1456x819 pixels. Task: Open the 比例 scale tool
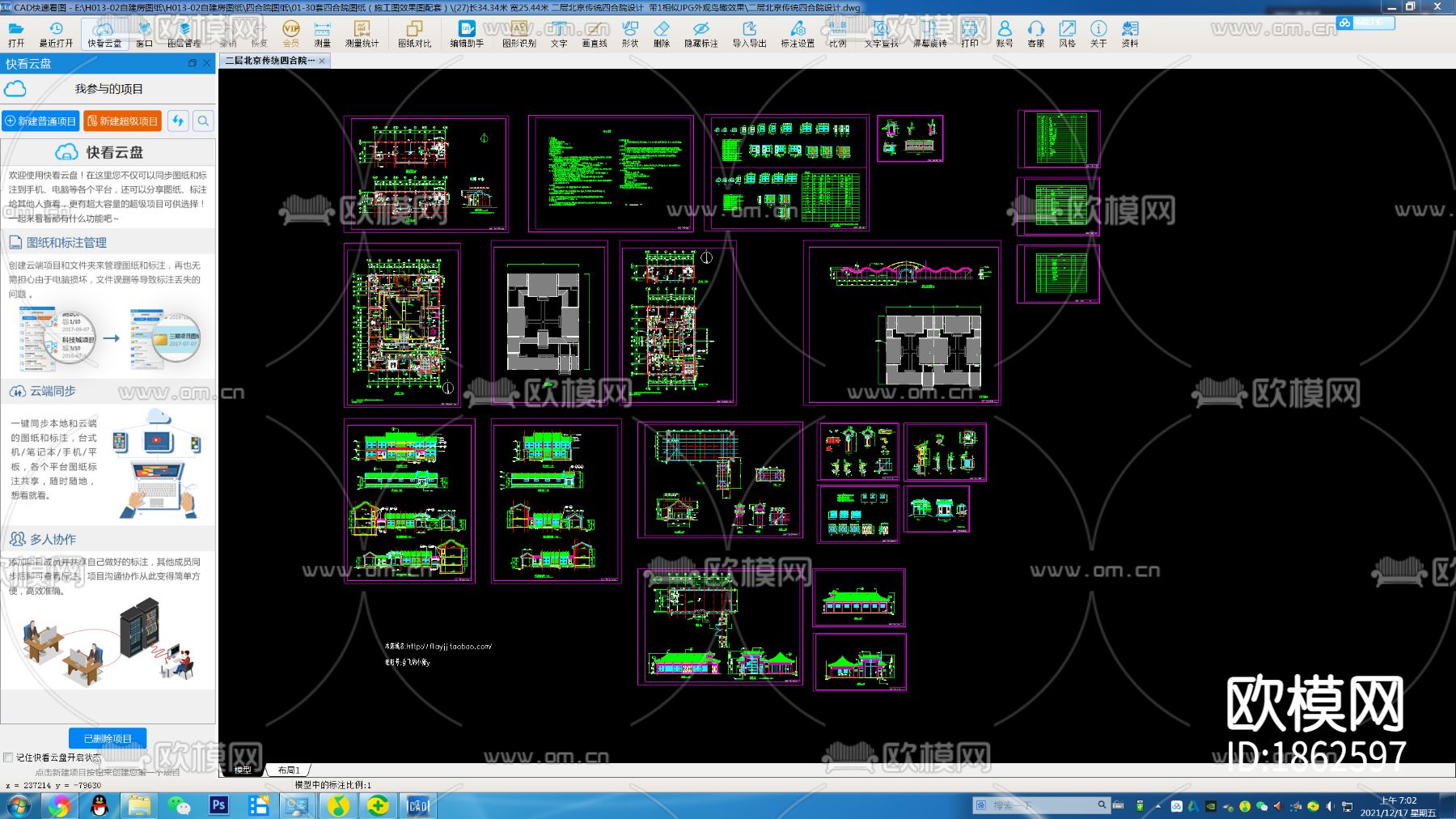tap(837, 34)
